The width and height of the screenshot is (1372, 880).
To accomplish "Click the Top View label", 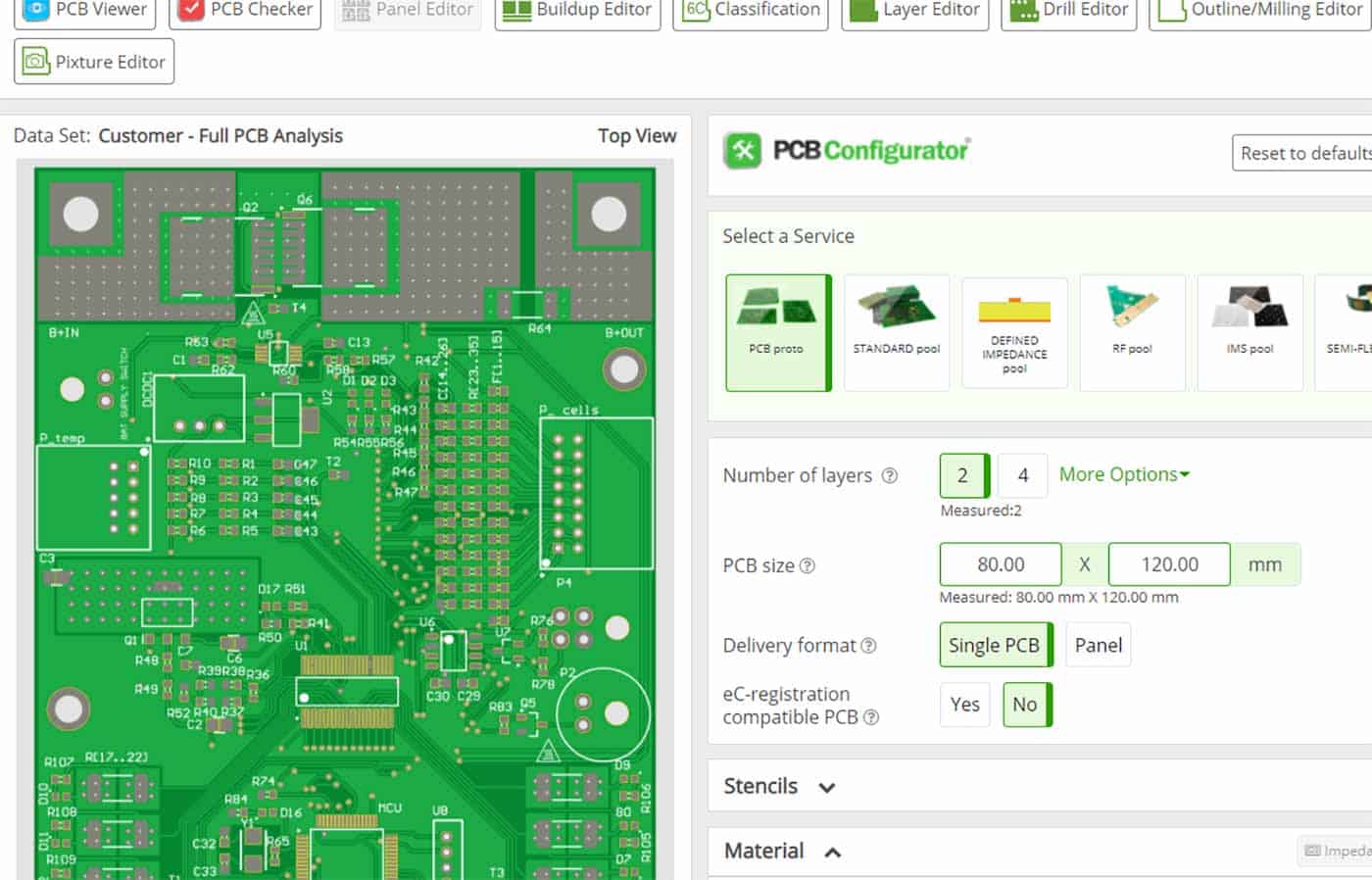I will (x=637, y=136).
